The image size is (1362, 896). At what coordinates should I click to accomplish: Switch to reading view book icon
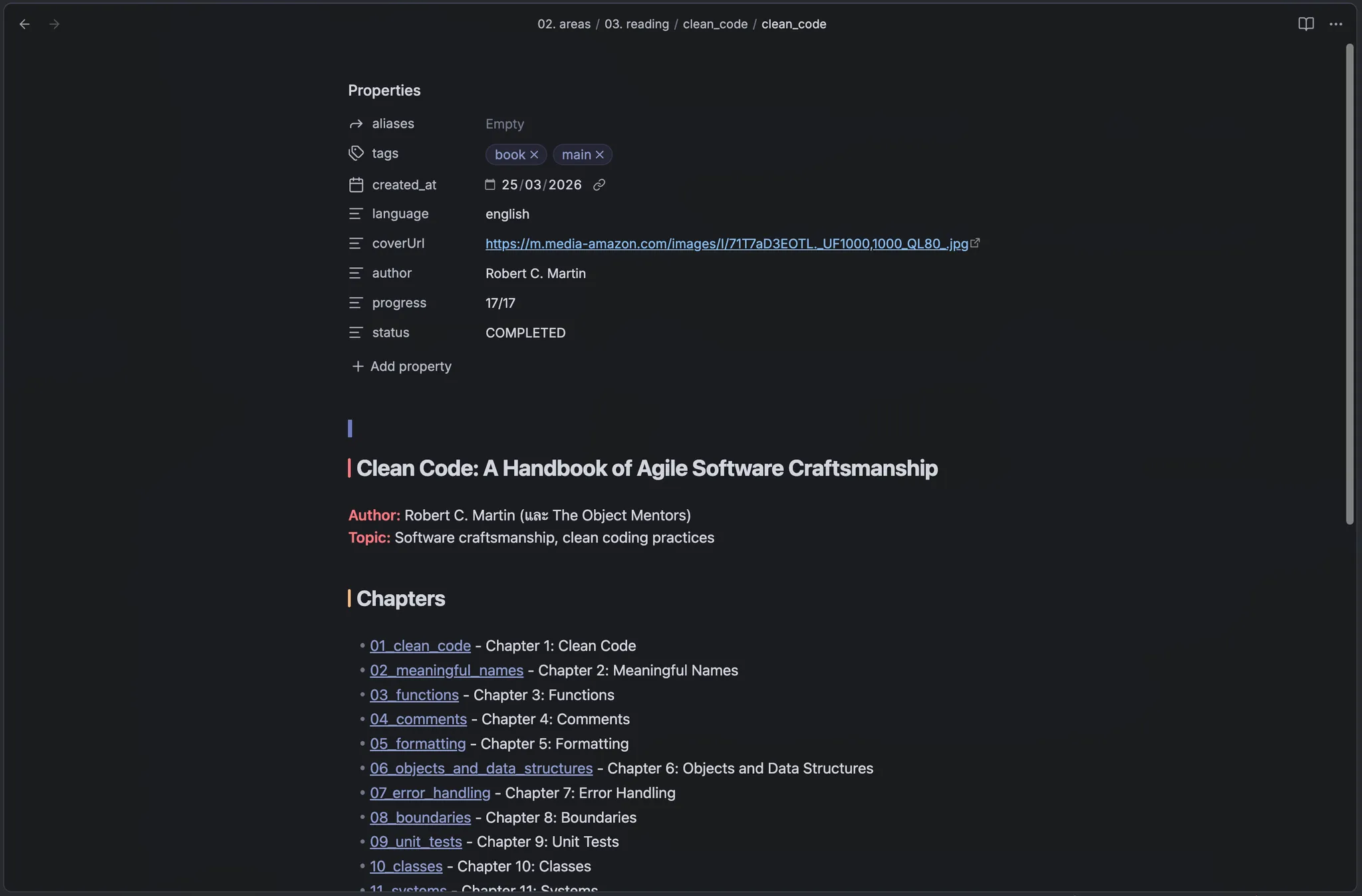(x=1305, y=25)
